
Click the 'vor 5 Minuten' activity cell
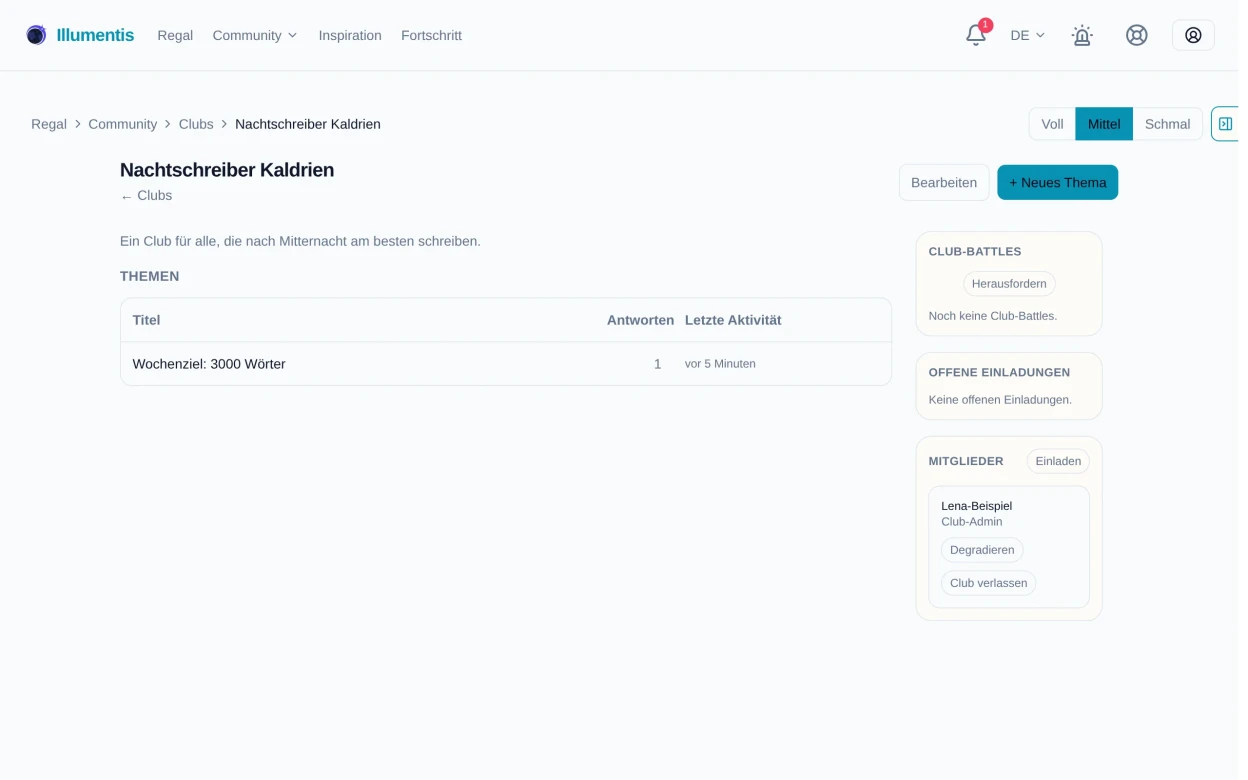720,364
